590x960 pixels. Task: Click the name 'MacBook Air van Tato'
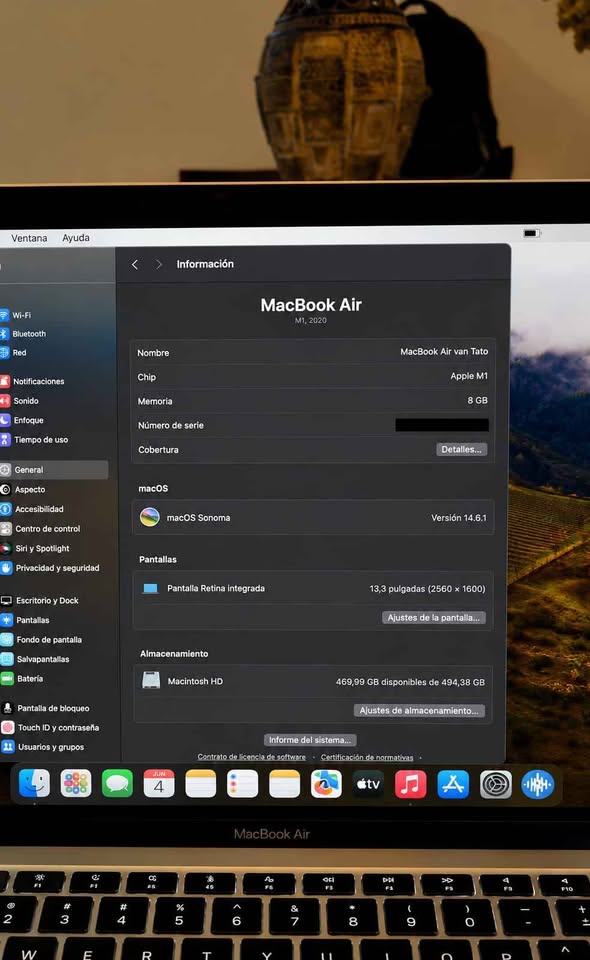(x=444, y=351)
